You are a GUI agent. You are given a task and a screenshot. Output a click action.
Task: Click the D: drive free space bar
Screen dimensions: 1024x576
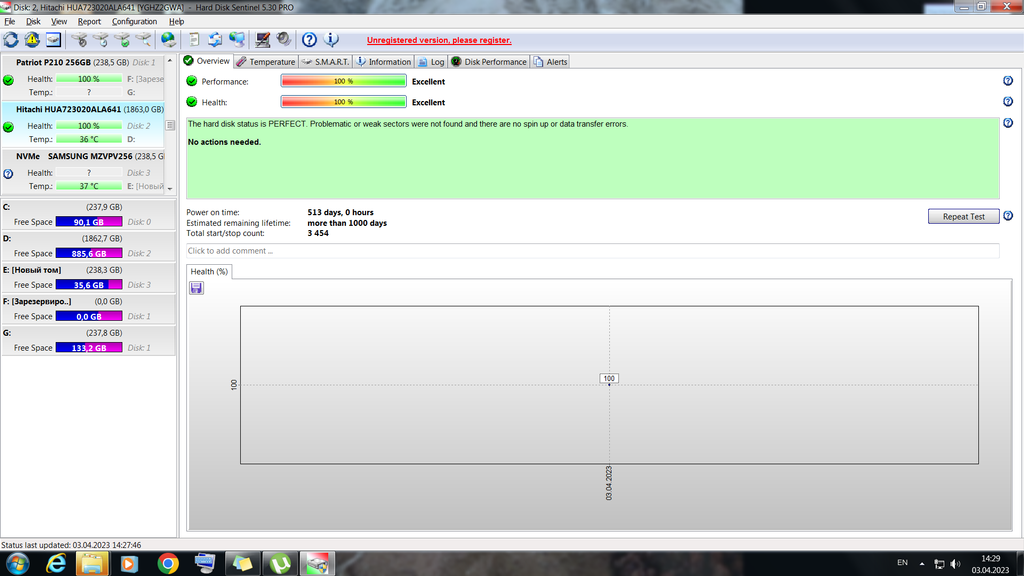[x=89, y=253]
